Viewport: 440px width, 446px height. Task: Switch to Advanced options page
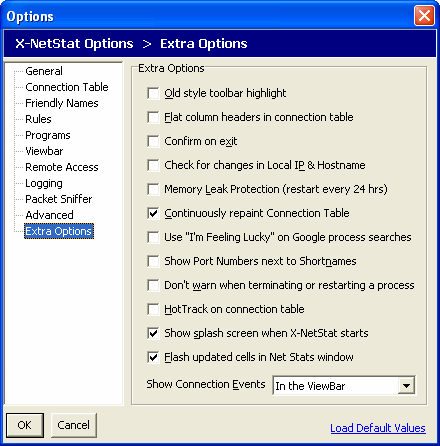tap(49, 215)
